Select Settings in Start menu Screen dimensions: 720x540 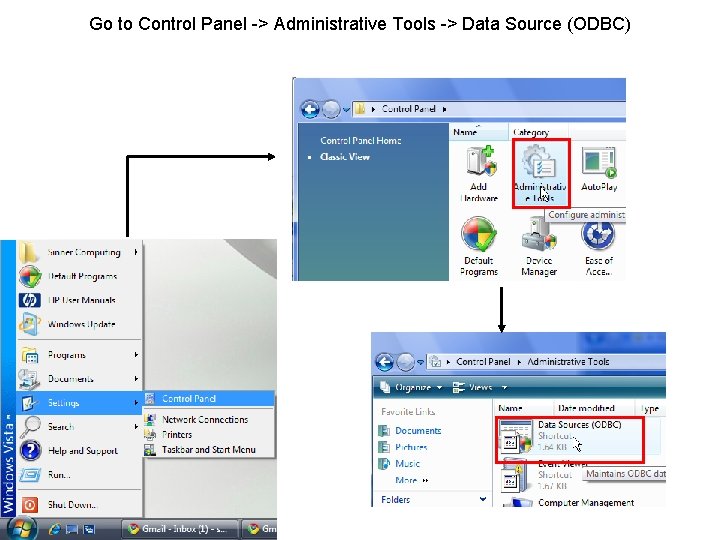[80, 403]
